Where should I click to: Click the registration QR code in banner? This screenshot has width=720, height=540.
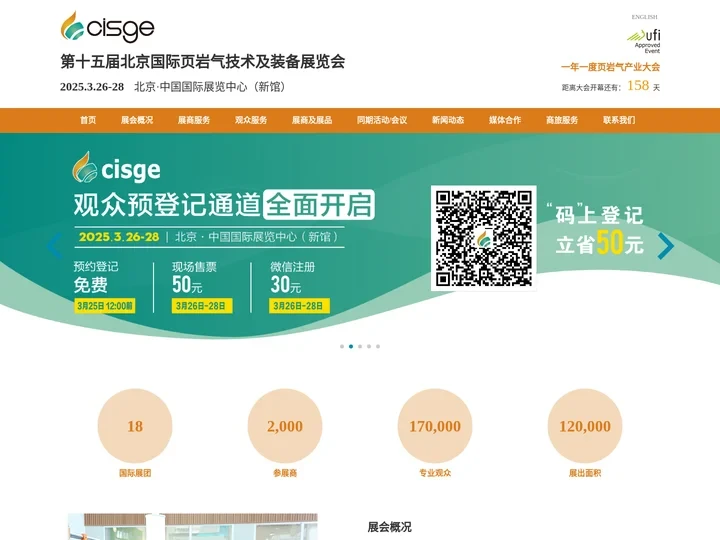484,238
